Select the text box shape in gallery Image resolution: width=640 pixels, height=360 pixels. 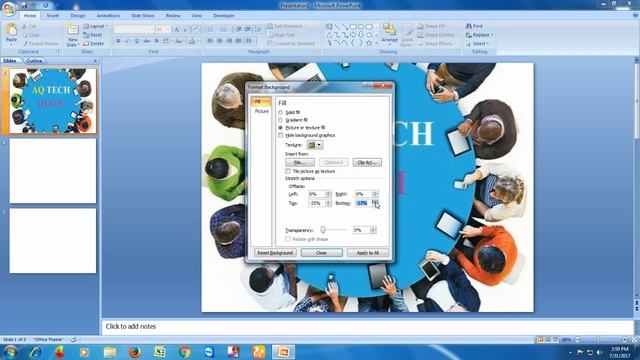click(329, 27)
